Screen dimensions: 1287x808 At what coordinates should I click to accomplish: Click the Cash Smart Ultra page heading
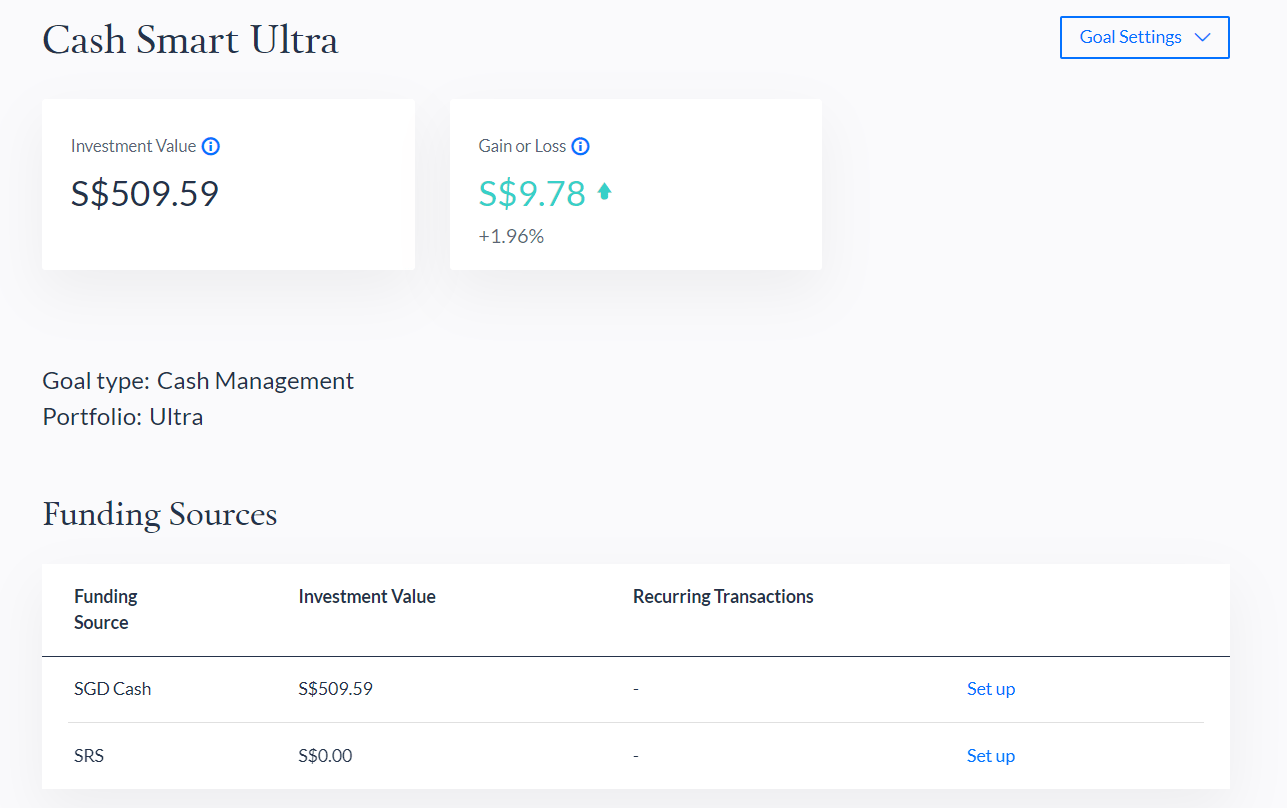point(190,40)
